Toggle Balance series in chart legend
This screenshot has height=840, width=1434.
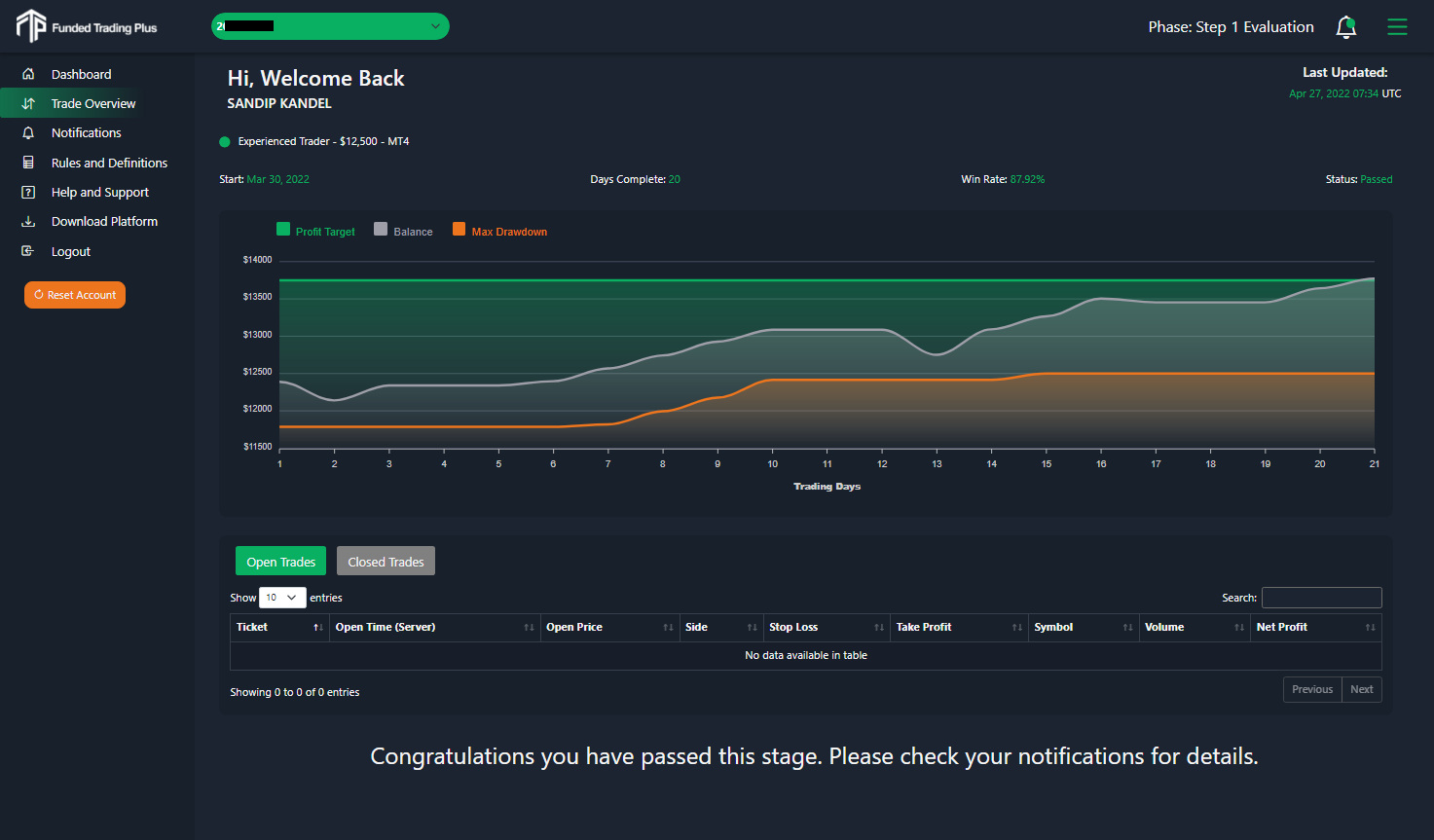[x=403, y=231]
